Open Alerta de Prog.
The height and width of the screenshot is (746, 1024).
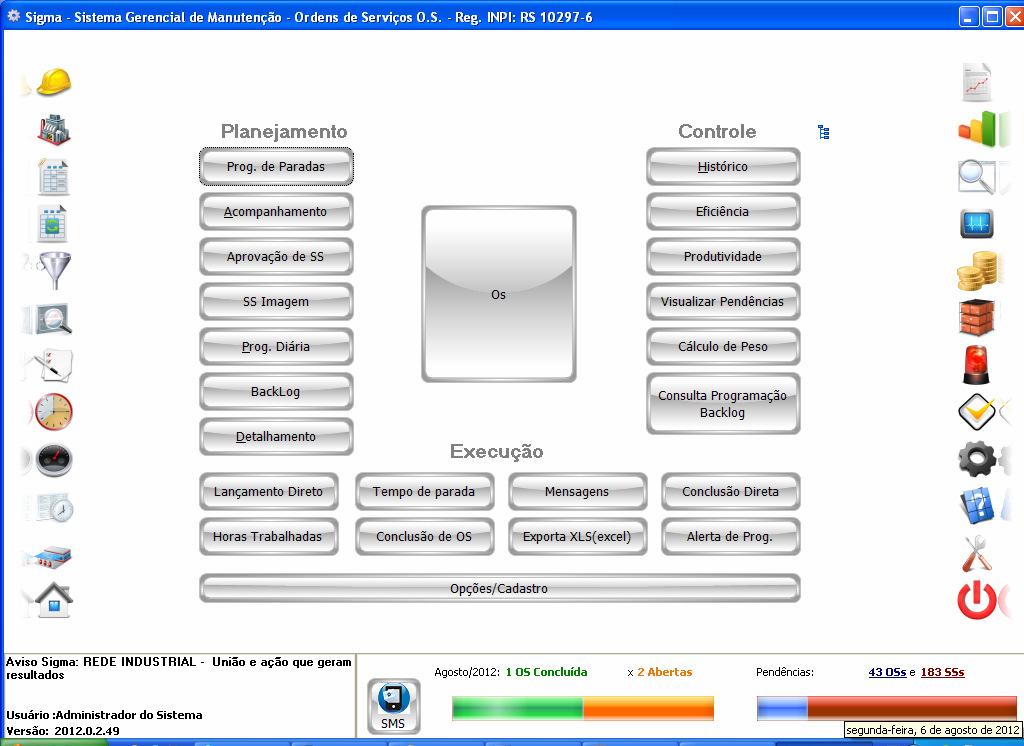730,537
